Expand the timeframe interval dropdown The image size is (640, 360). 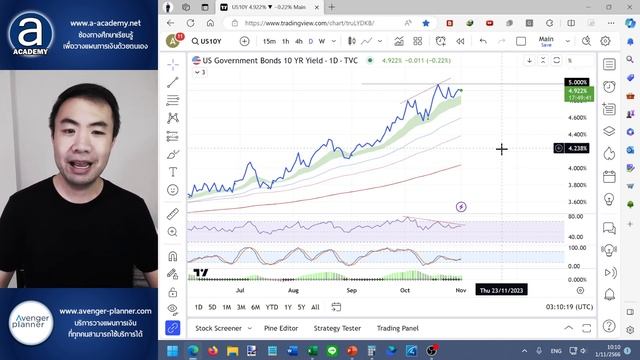334,41
